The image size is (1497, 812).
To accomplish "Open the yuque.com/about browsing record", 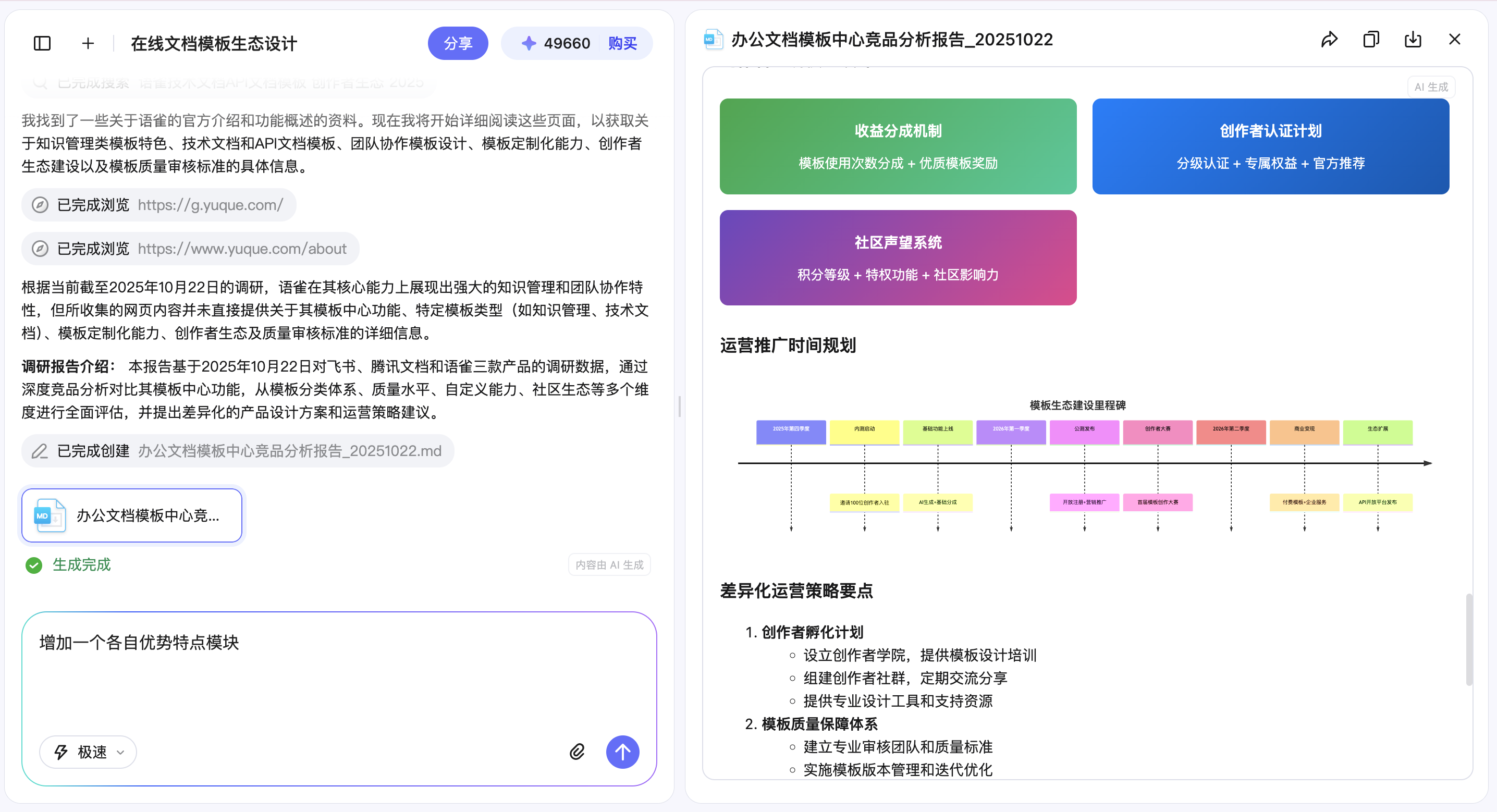I will [x=190, y=249].
